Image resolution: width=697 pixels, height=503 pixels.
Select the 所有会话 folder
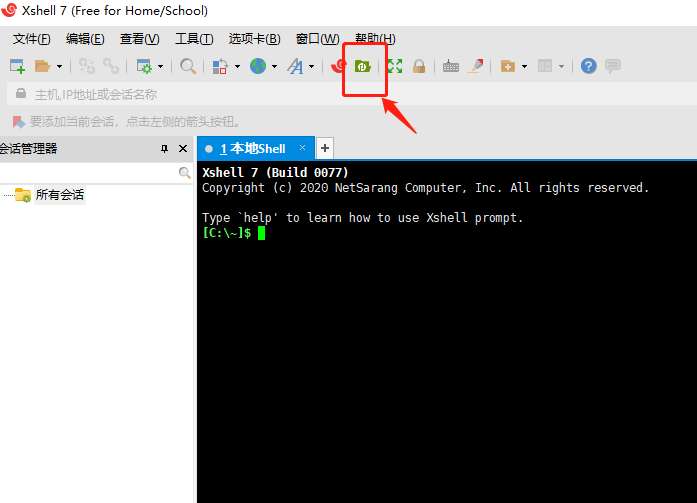[60, 195]
